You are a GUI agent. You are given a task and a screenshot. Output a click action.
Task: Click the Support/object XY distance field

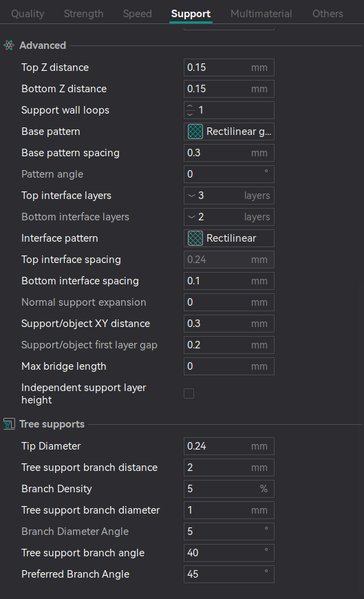[229, 324]
